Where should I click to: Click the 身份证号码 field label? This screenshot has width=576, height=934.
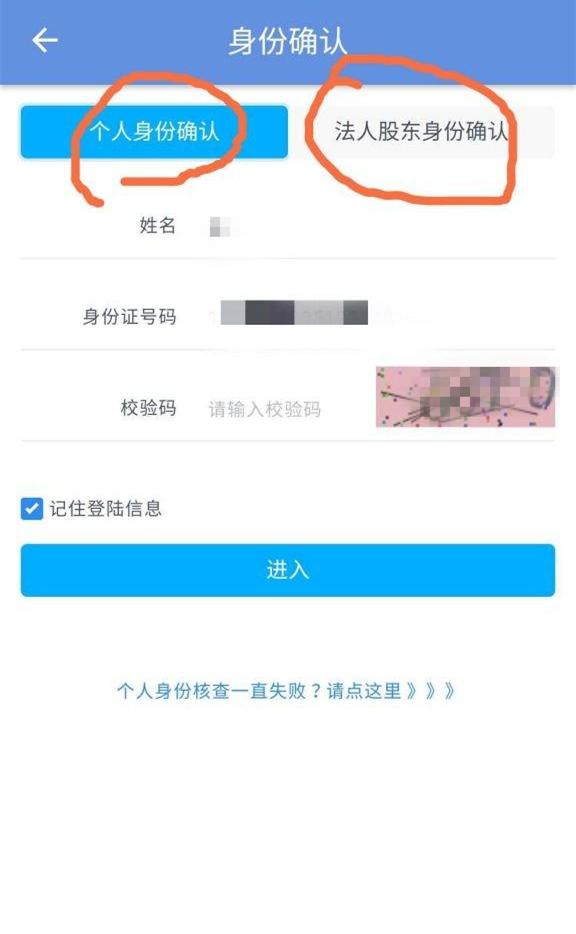coord(129,317)
